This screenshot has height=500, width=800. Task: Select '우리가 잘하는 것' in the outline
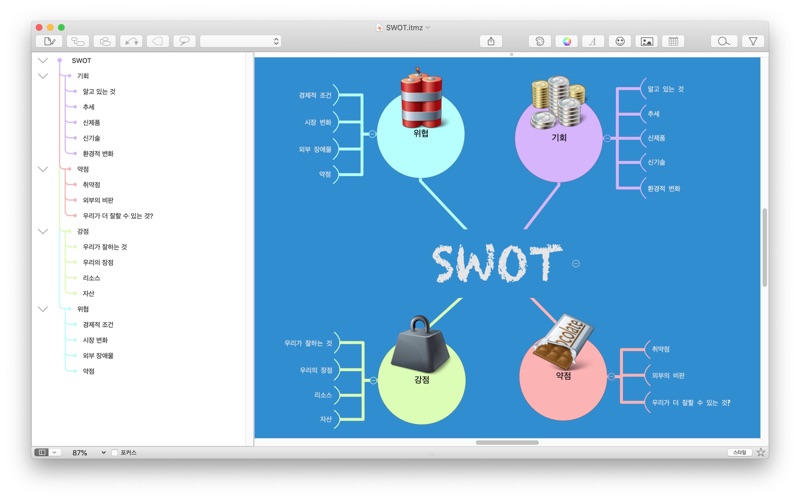click(x=105, y=247)
